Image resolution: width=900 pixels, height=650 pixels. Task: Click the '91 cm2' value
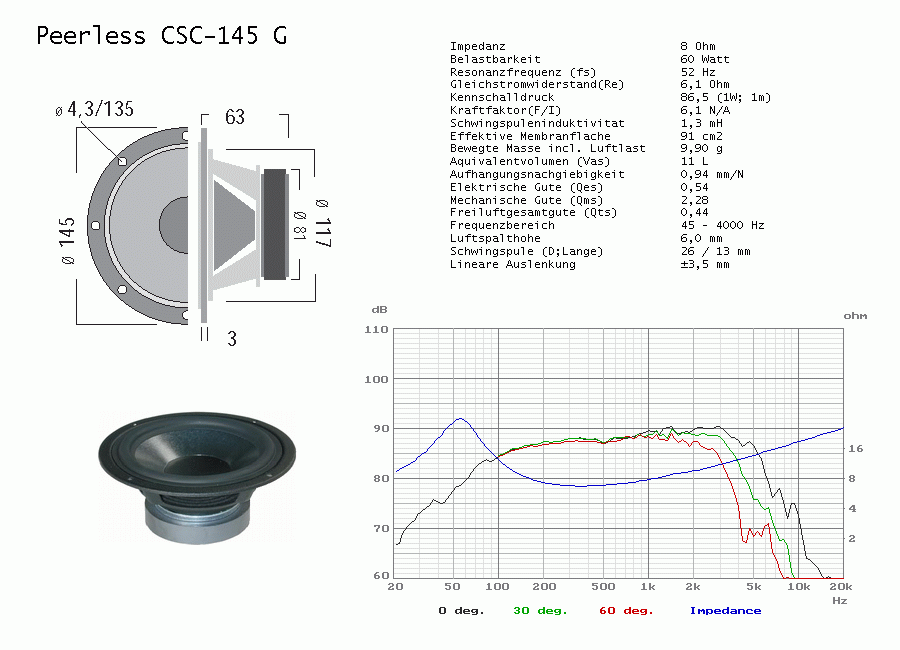[x=701, y=136]
